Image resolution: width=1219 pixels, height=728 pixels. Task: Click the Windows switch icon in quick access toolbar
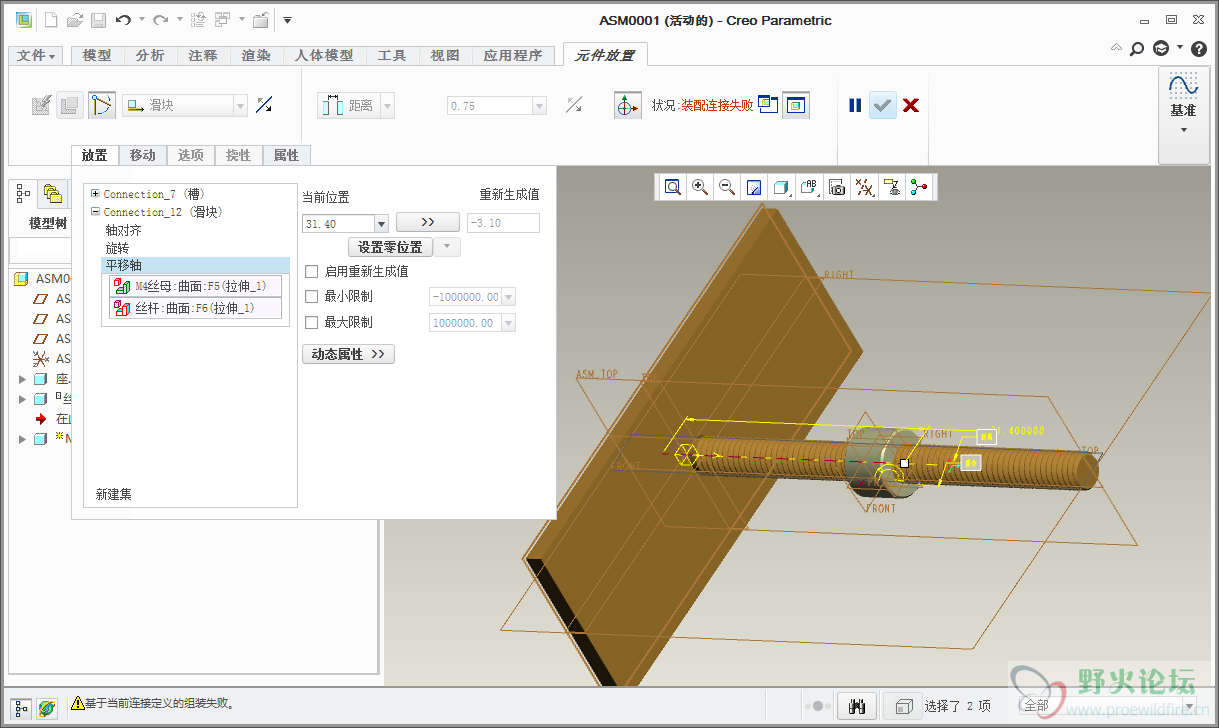(x=222, y=20)
